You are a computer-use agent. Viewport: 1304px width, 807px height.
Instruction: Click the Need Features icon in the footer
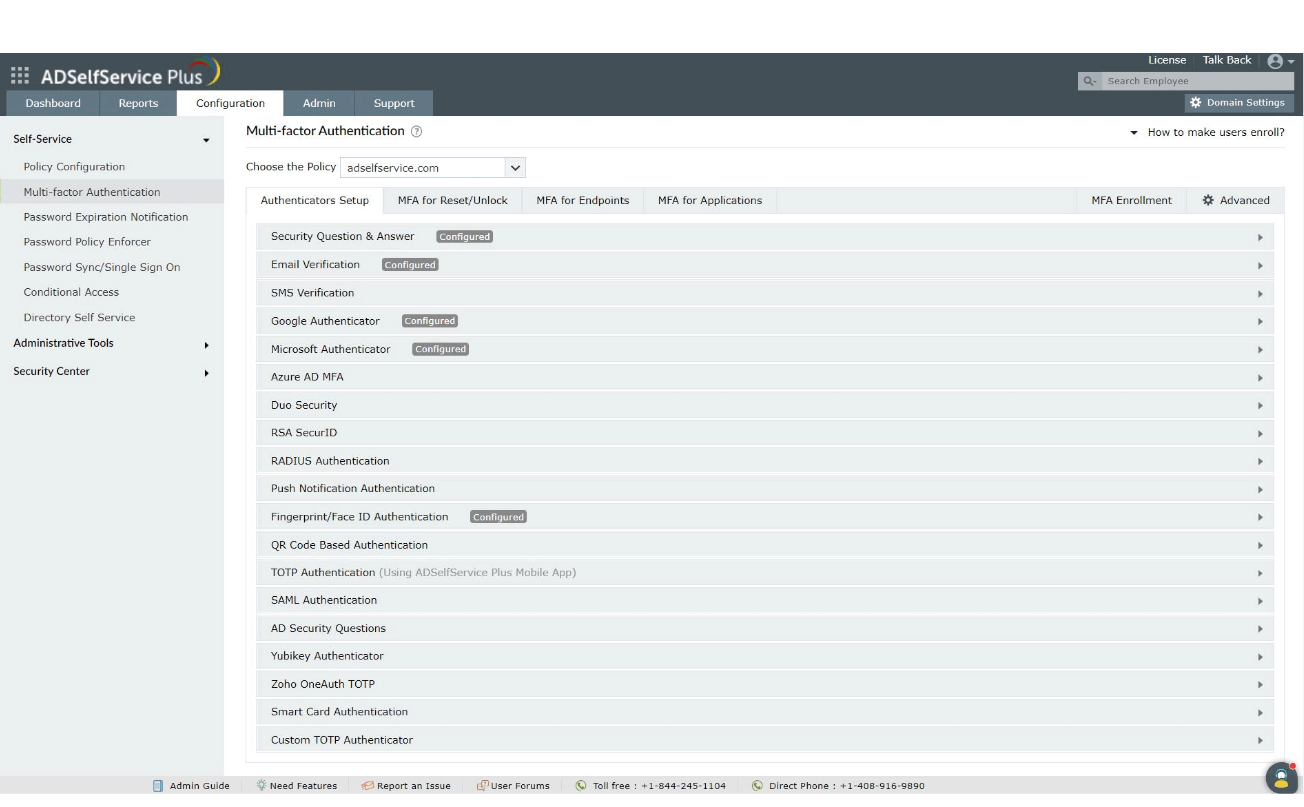tap(260, 785)
